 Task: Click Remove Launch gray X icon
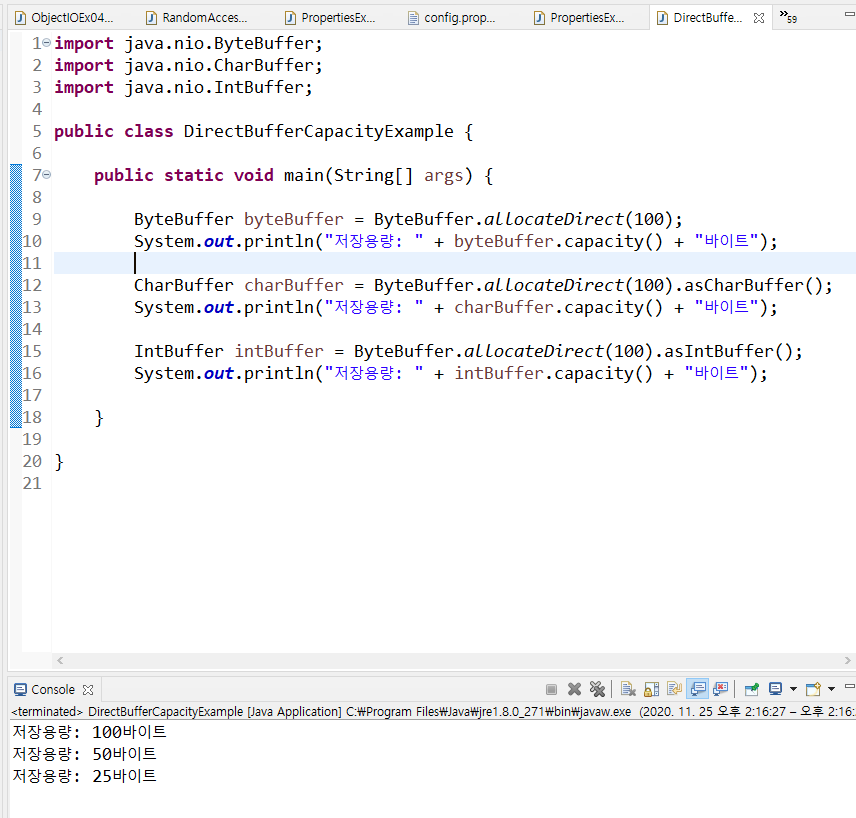click(574, 690)
